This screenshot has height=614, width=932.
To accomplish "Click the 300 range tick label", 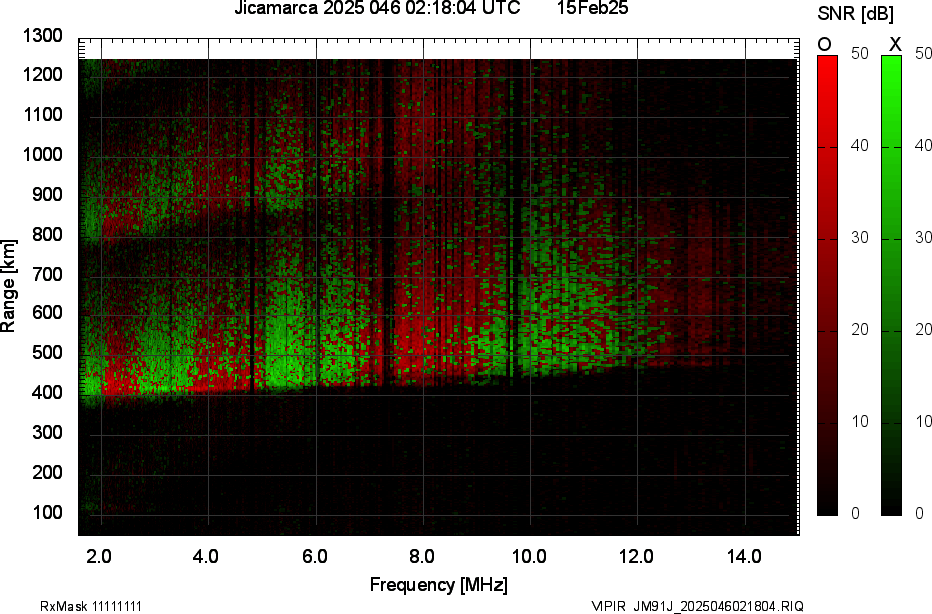I will click(x=47, y=432).
